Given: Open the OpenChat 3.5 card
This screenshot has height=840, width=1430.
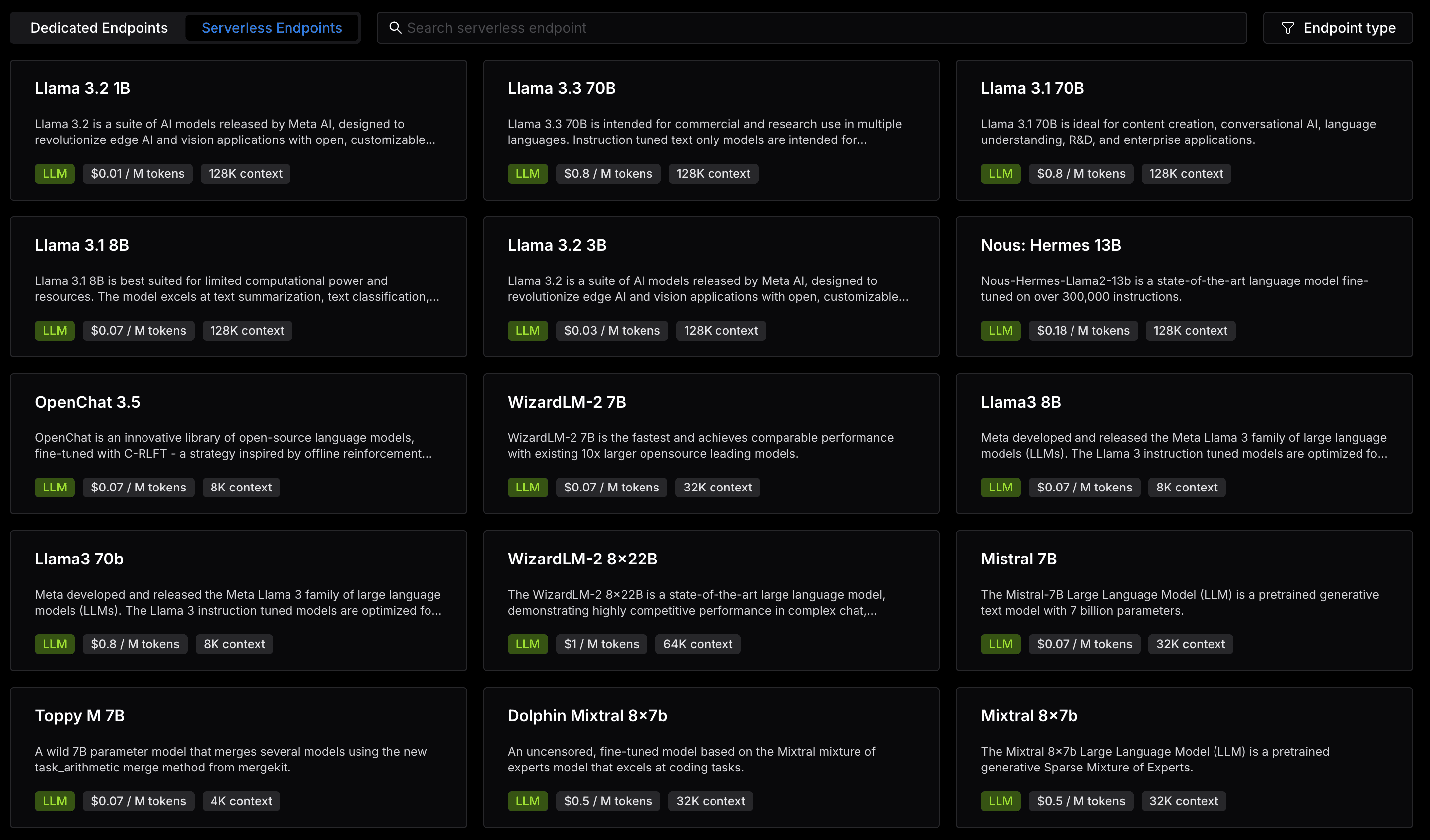Looking at the screenshot, I should 238,444.
